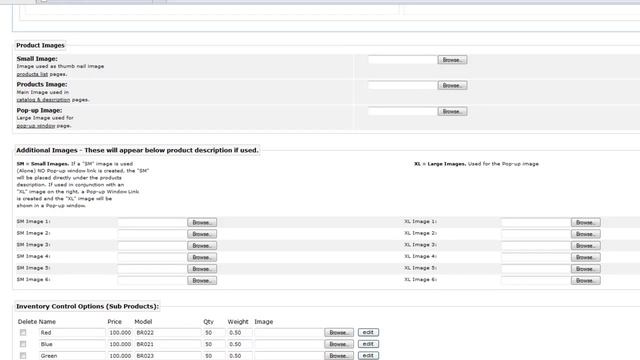Screen dimensions: 640x360
Task: Browse for XL Image 4 file
Action: 586,257
